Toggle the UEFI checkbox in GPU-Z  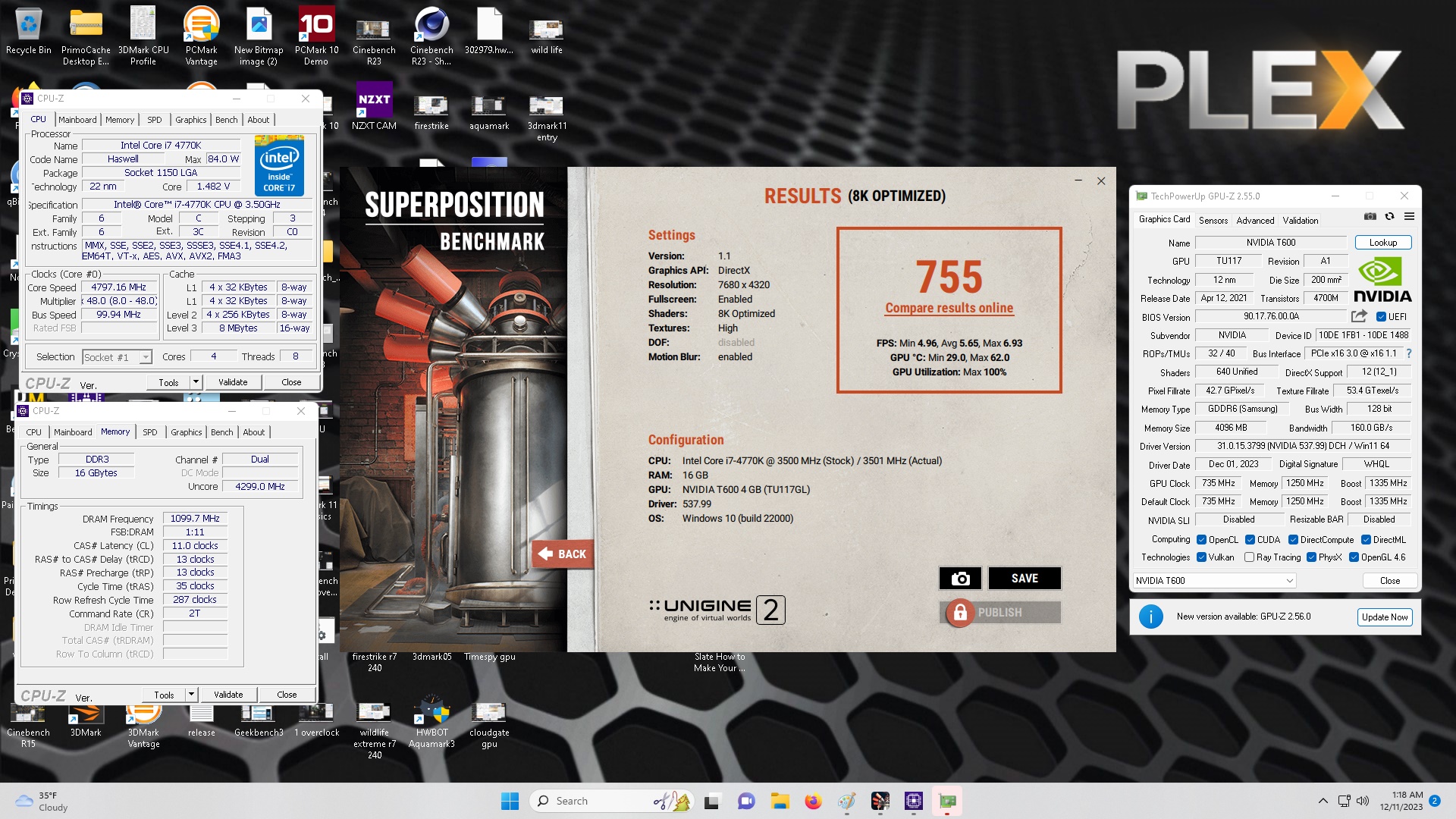[x=1382, y=317]
